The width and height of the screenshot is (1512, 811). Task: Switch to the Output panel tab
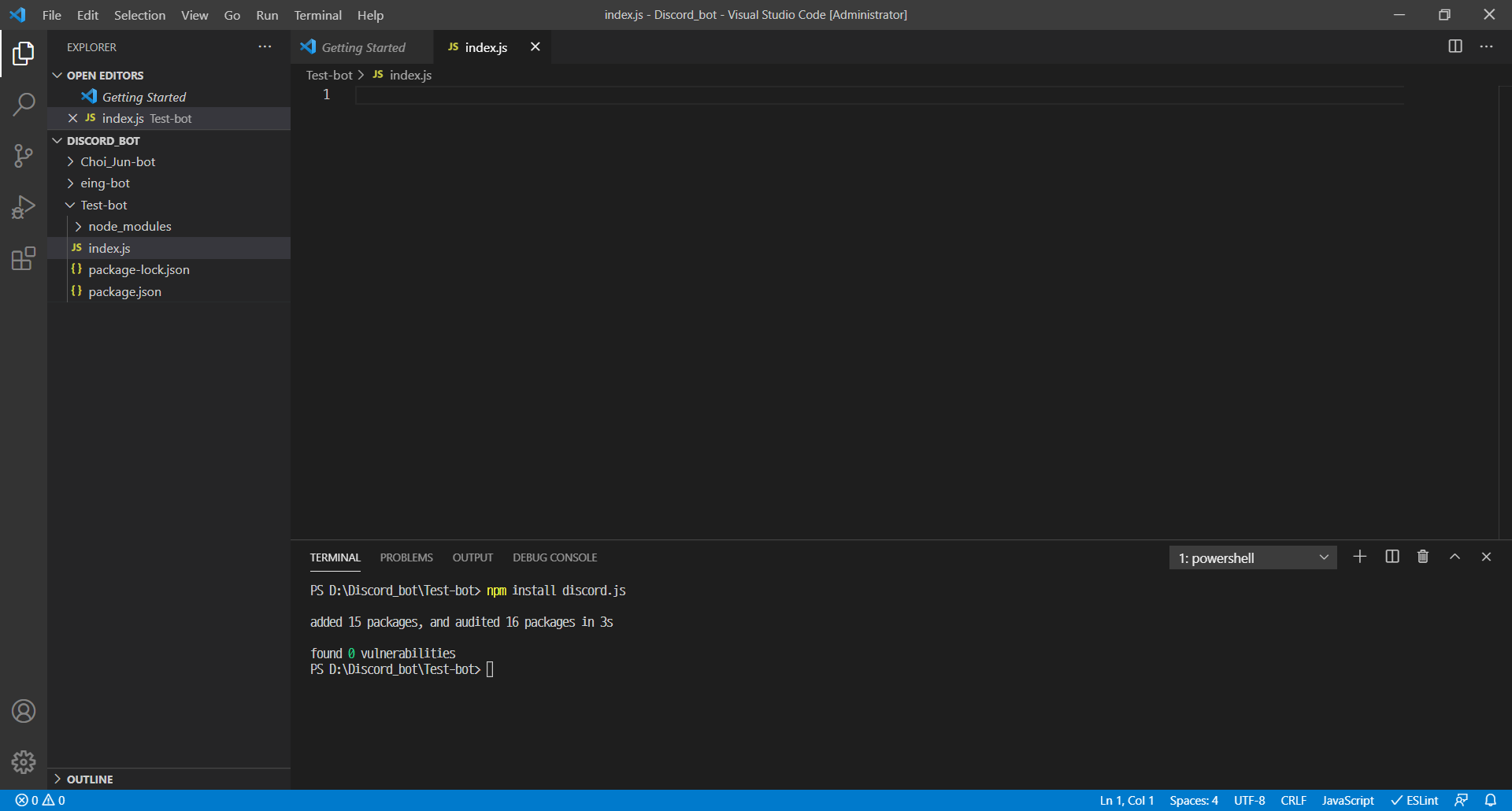pos(472,557)
